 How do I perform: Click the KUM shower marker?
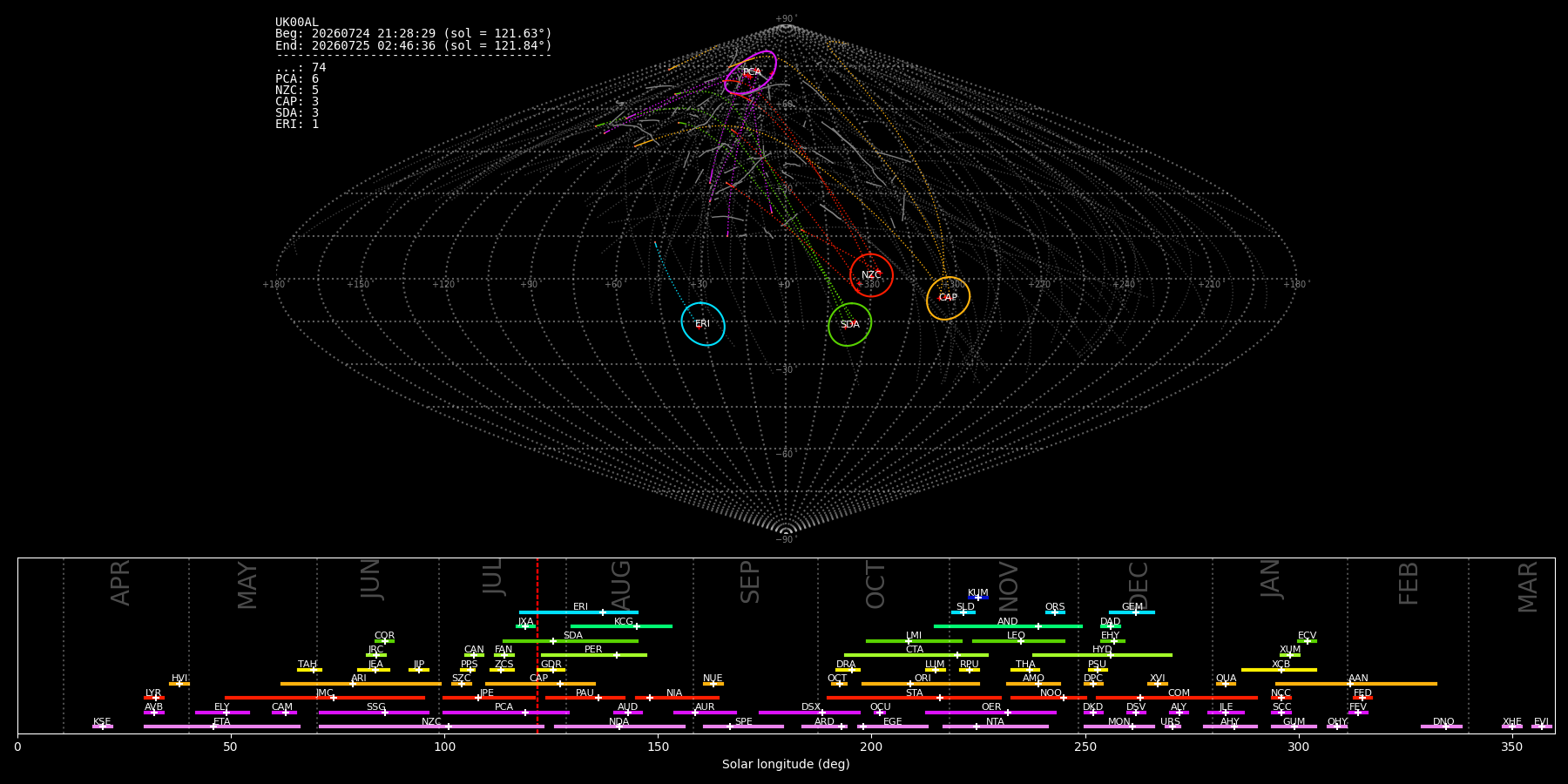click(977, 598)
